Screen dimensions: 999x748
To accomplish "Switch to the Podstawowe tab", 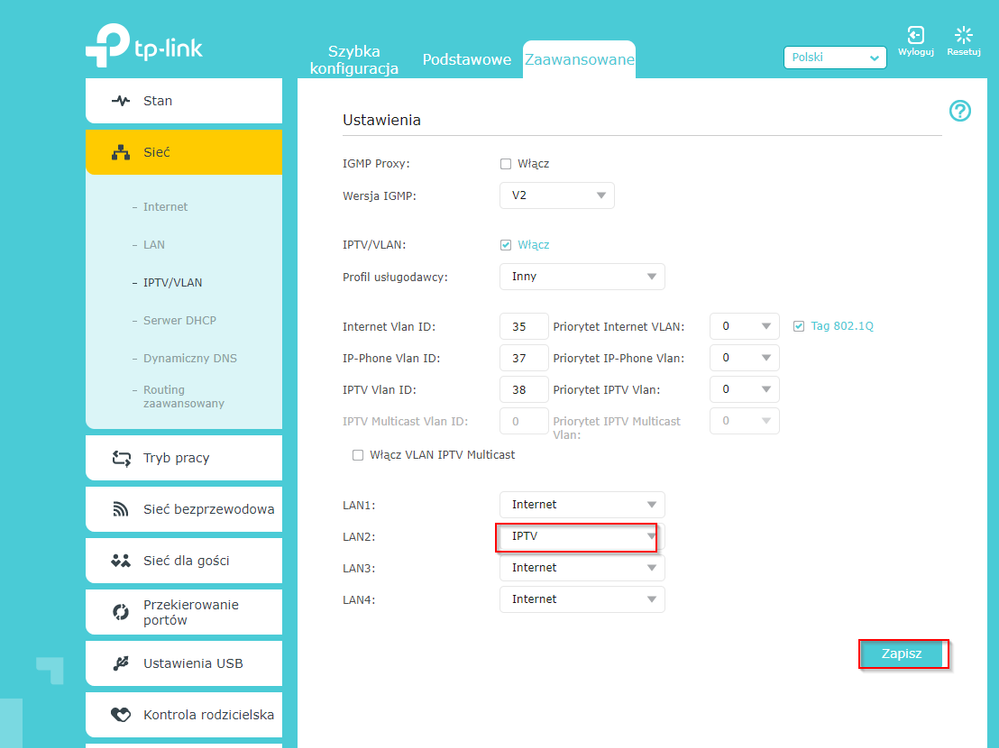I will [466, 60].
